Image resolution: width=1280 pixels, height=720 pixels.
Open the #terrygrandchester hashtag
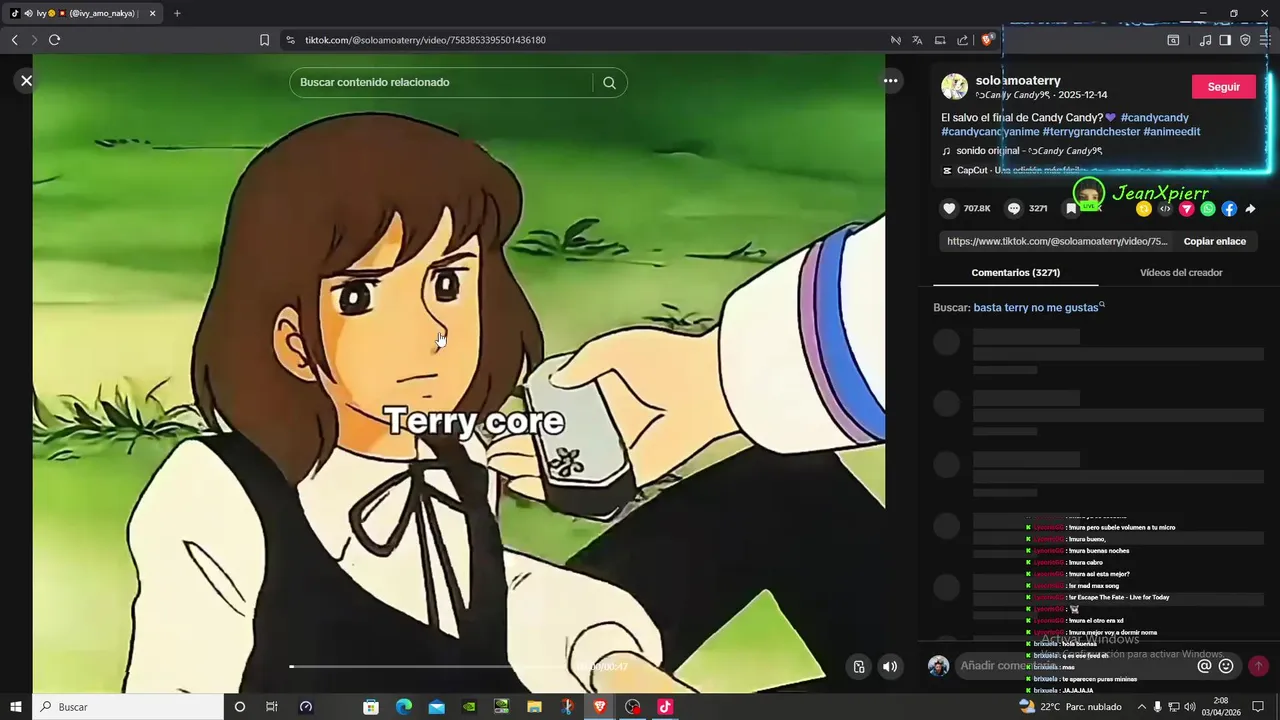coord(1091,131)
